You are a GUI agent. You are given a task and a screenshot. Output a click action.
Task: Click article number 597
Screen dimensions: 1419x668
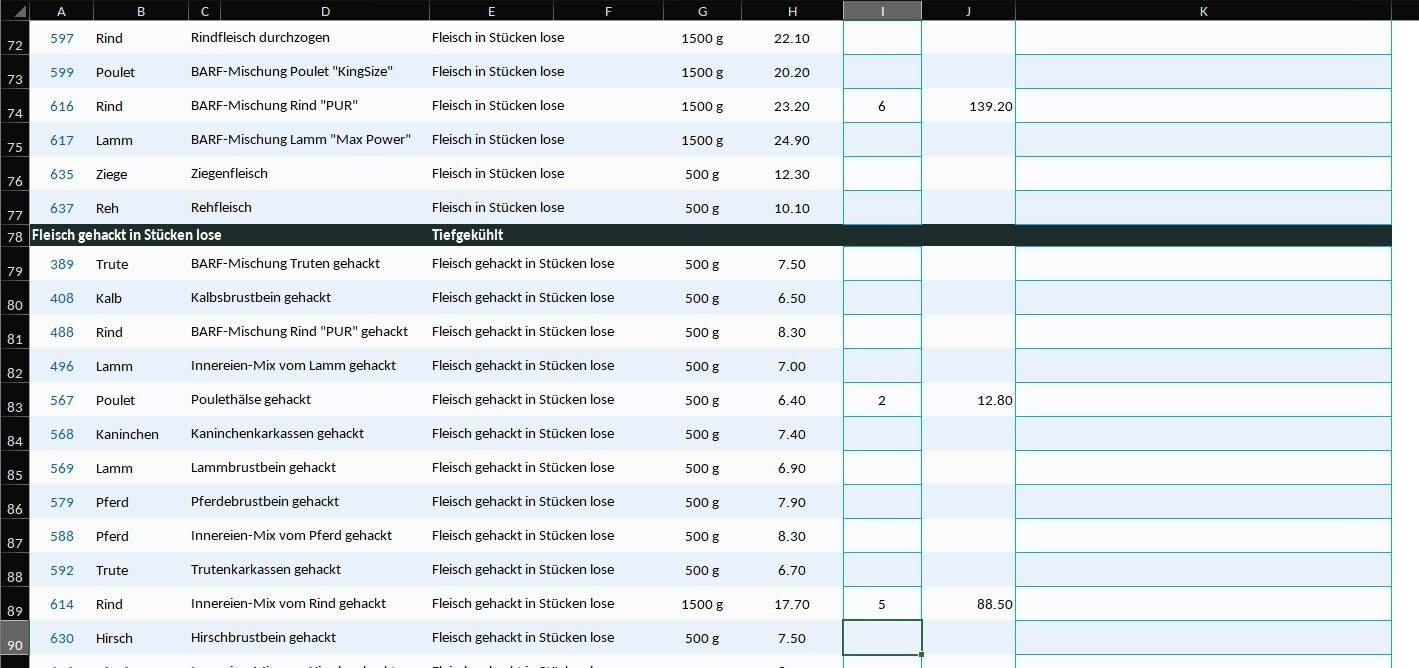(62, 38)
